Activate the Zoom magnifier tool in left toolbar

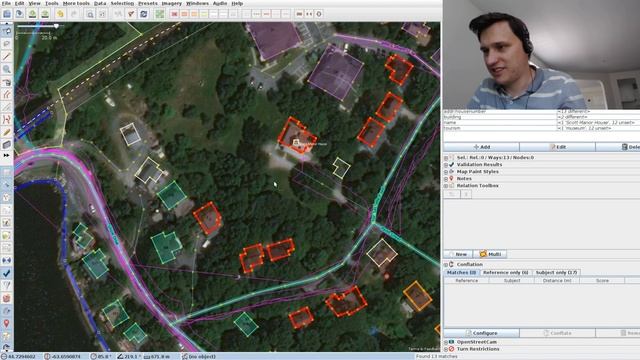click(7, 69)
